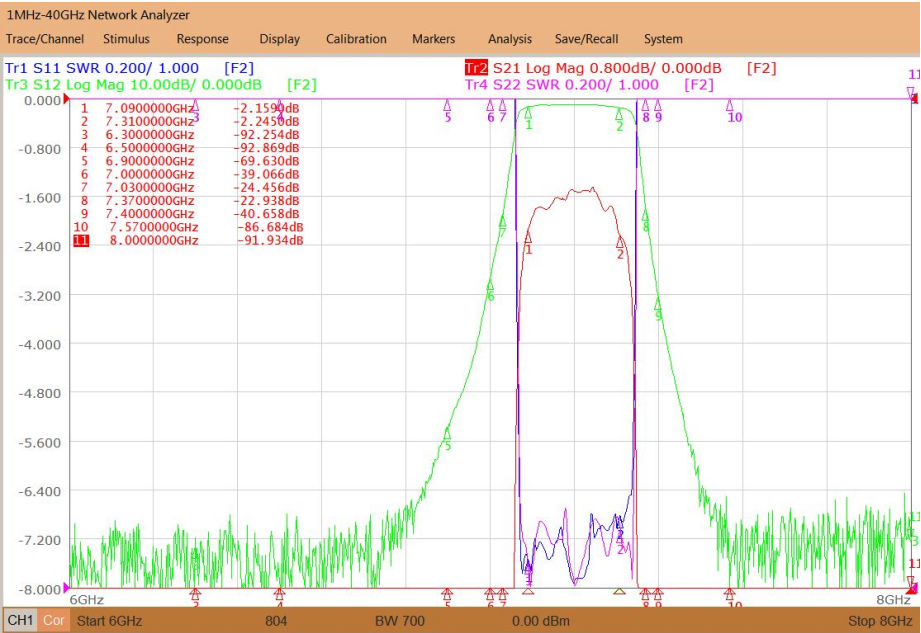
Task: Open the Trace/Channel menu
Action: click(45, 39)
